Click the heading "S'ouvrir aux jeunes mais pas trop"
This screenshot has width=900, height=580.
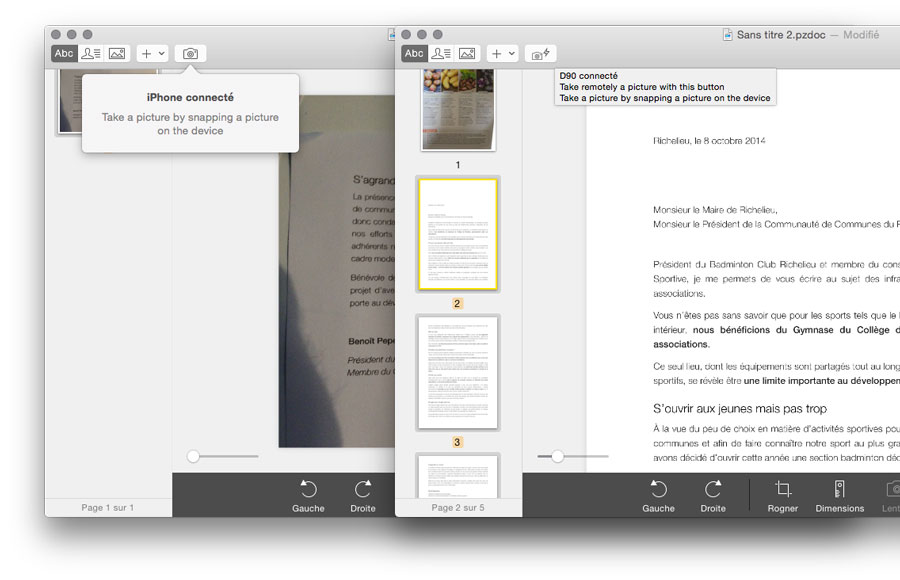coord(740,409)
